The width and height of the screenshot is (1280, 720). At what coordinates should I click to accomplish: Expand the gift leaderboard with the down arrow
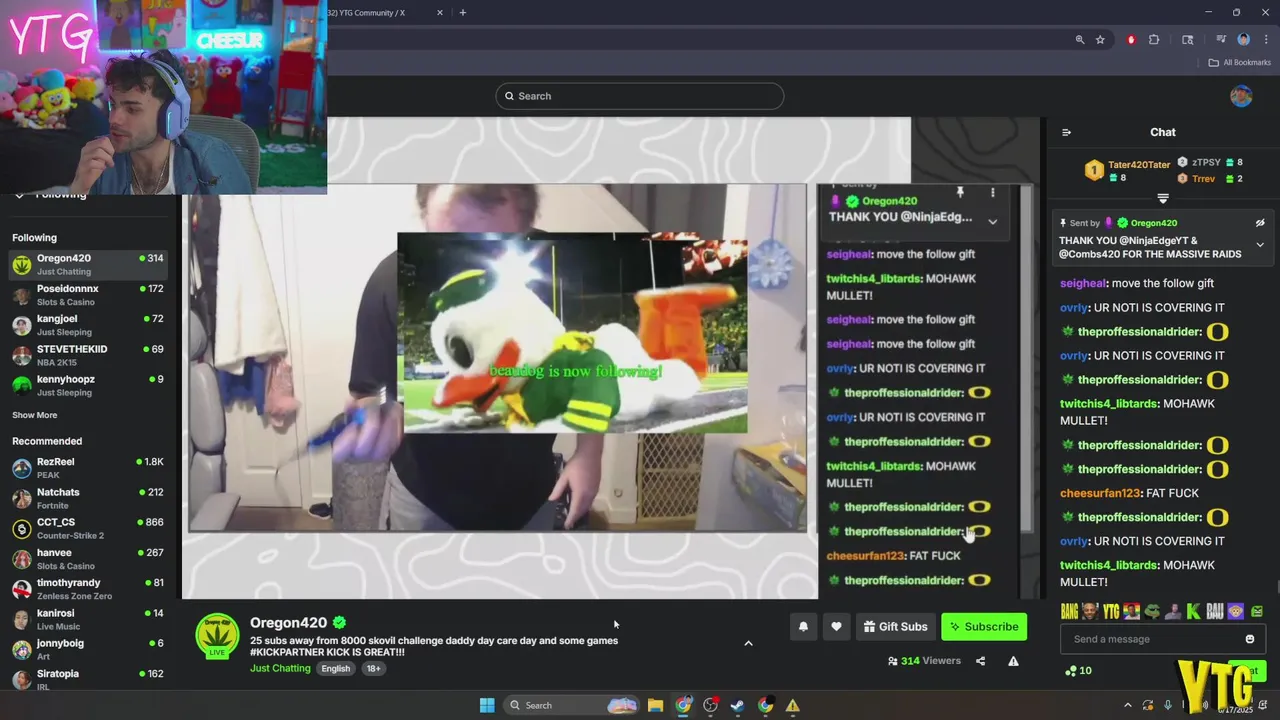[1163, 198]
